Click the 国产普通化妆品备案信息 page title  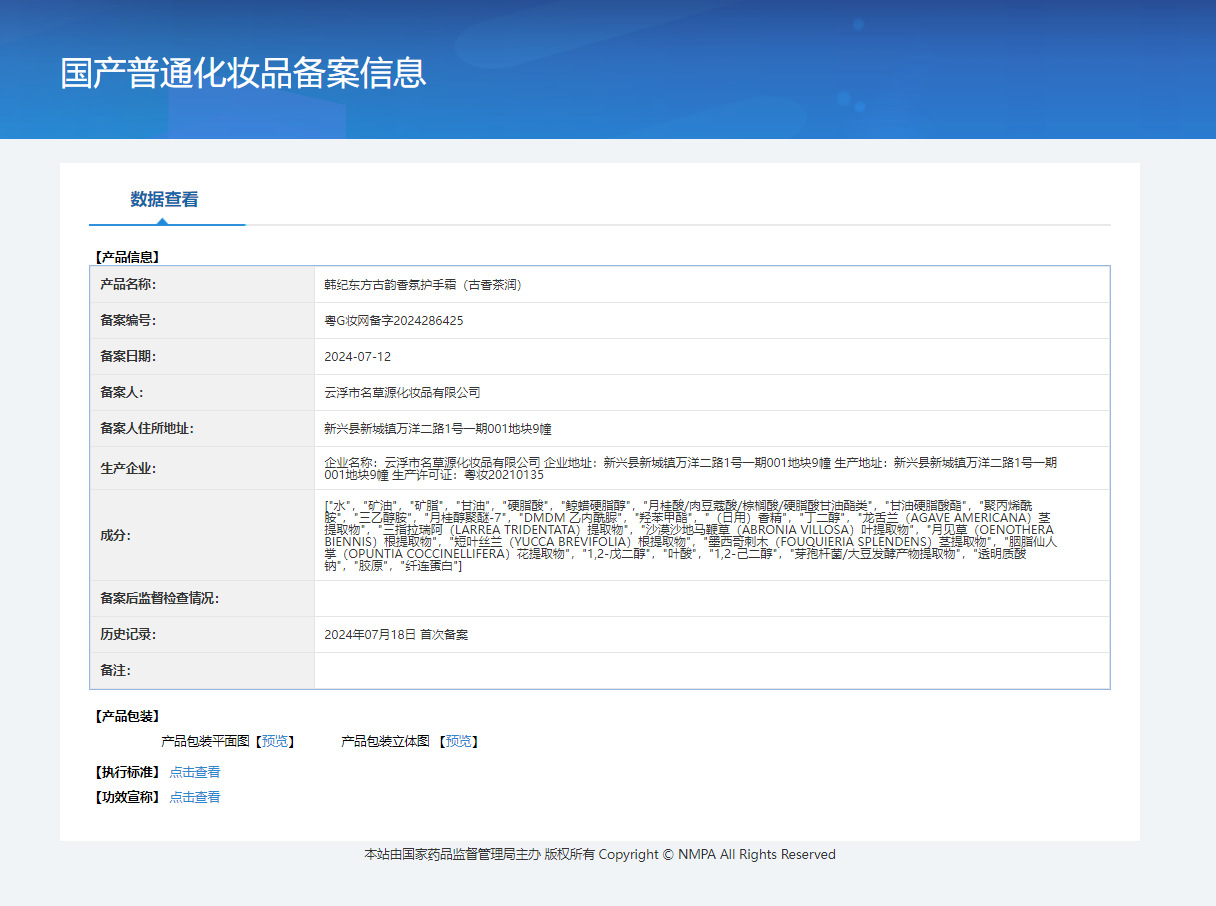coord(243,73)
